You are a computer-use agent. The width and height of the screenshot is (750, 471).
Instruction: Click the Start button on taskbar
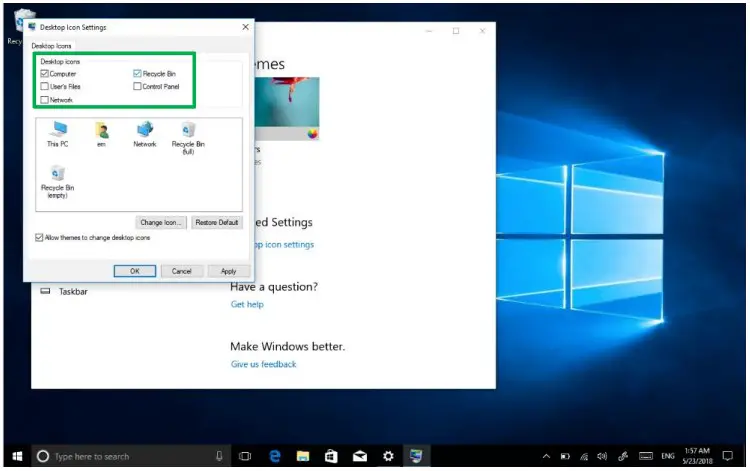pyautogui.click(x=17, y=456)
